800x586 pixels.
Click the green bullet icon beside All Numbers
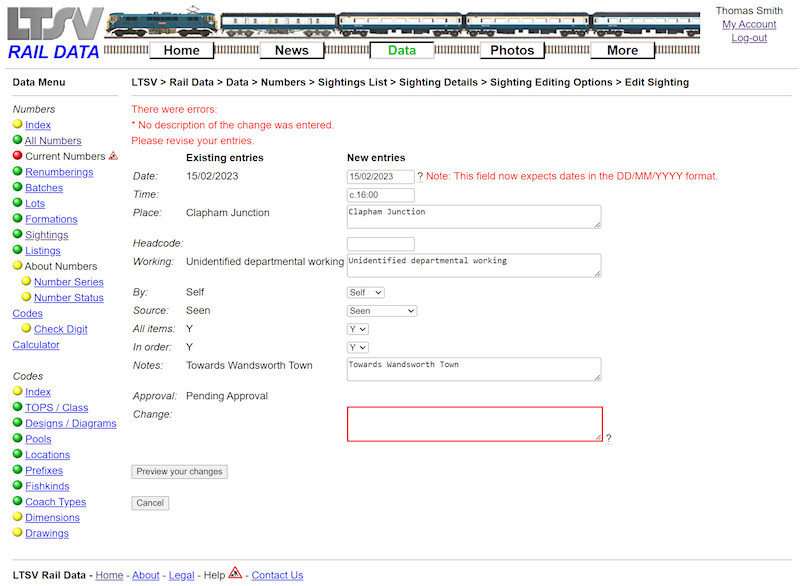(19, 140)
